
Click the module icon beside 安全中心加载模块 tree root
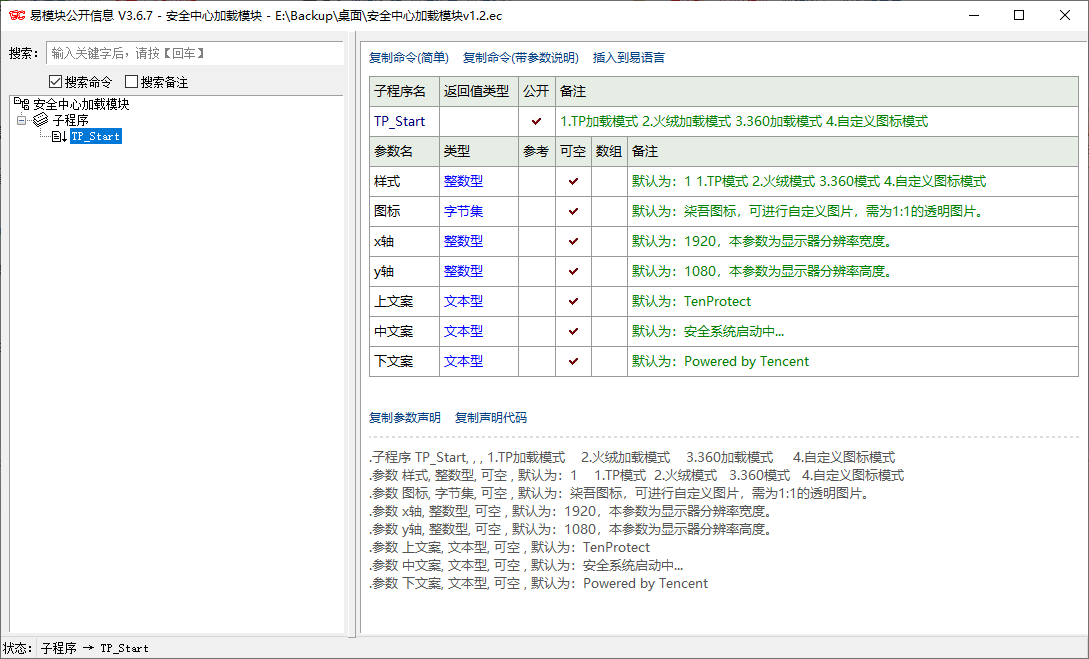pyautogui.click(x=22, y=104)
